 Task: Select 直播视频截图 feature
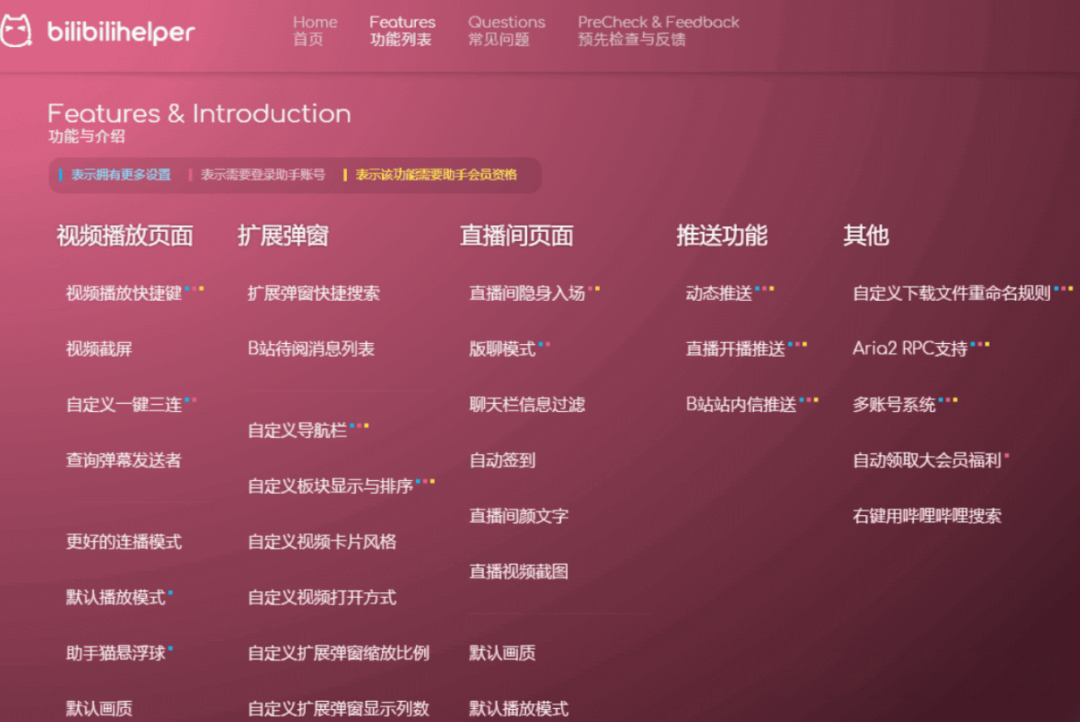pyautogui.click(x=519, y=571)
